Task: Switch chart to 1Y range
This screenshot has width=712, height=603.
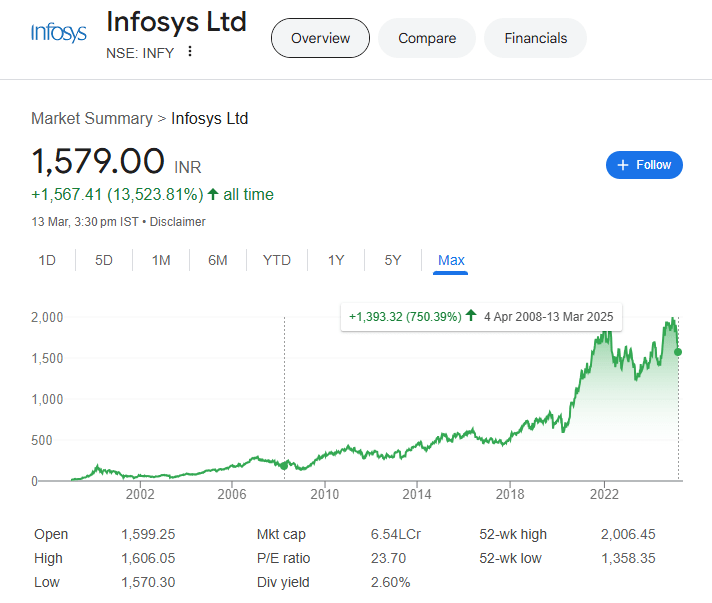Action: click(x=336, y=260)
